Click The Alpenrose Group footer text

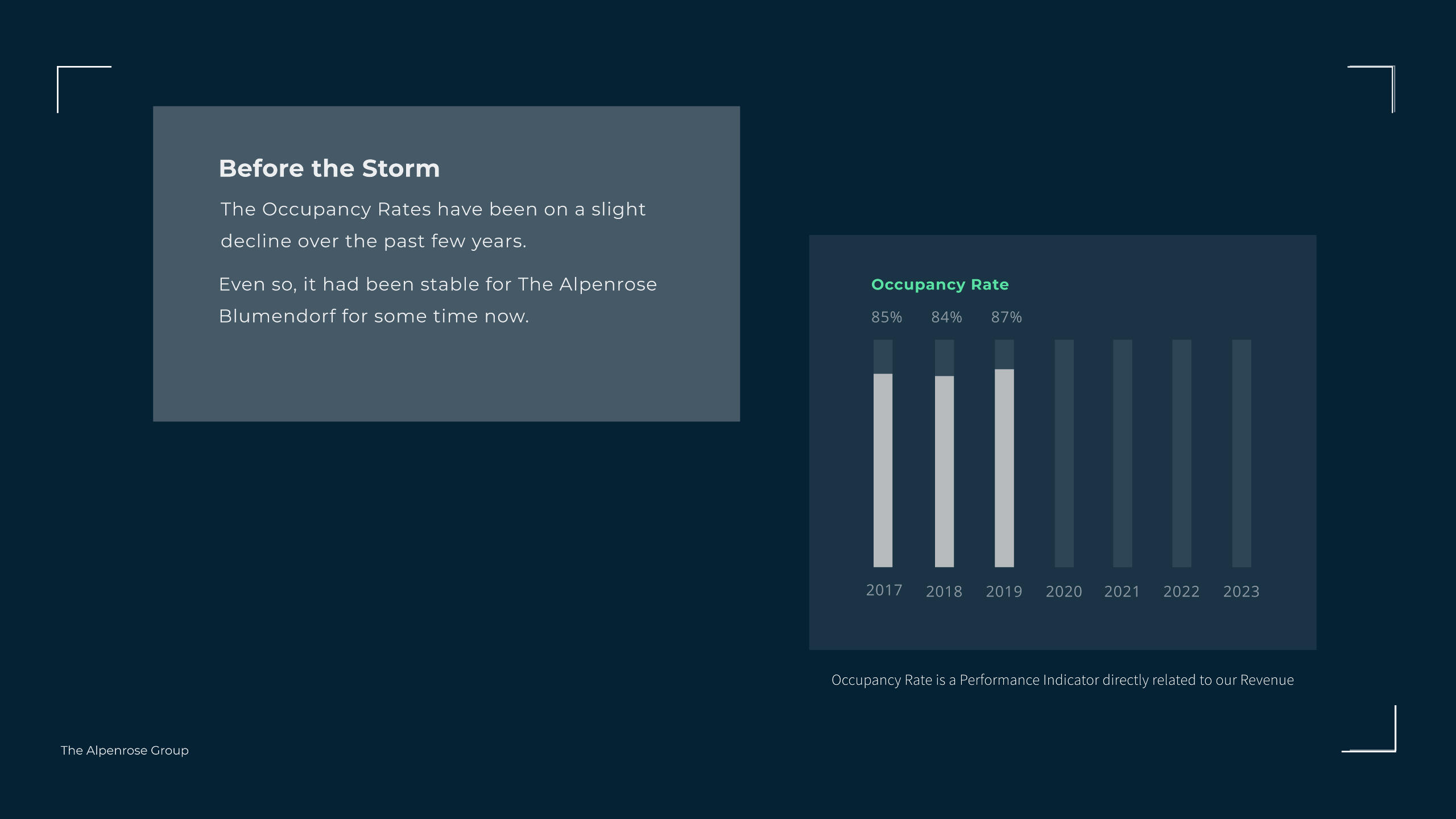(x=125, y=750)
